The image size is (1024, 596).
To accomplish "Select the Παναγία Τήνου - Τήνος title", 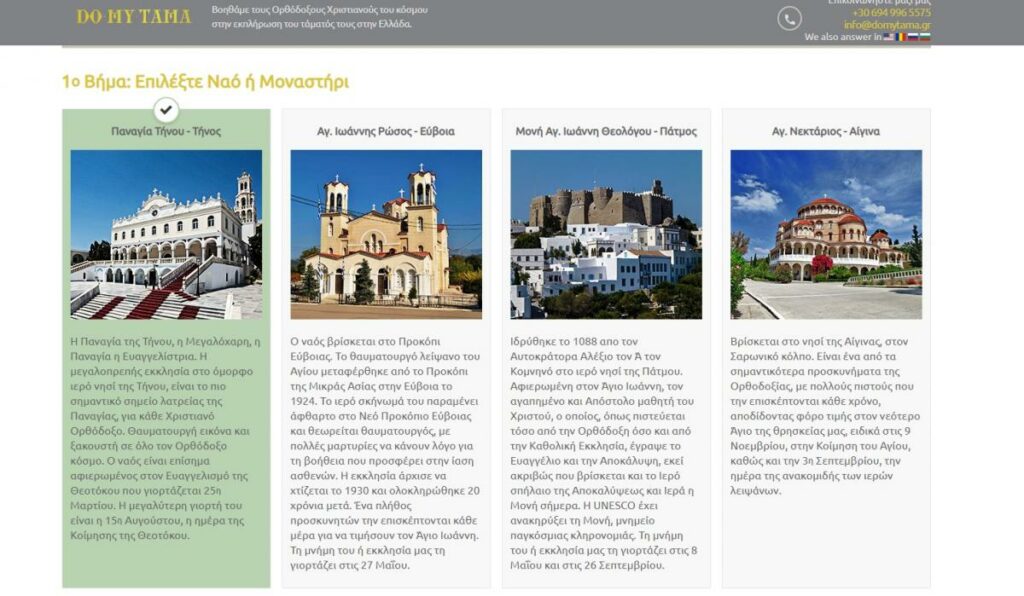I will click(x=166, y=131).
